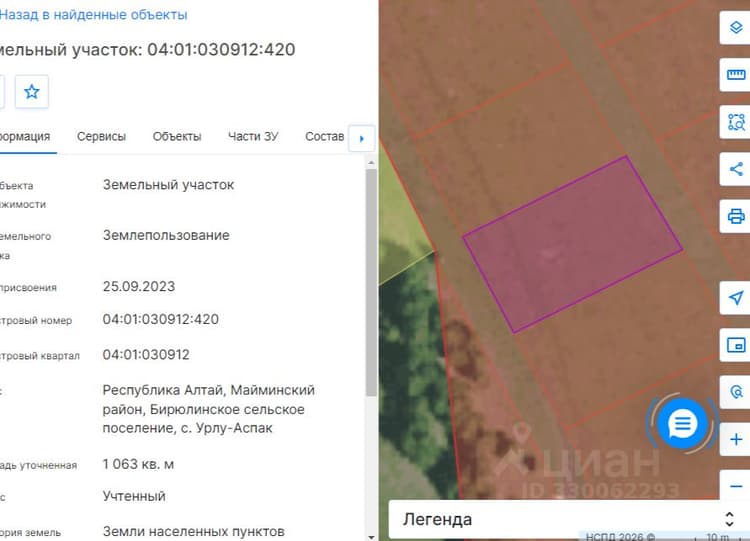Click the Земельный участок type value
Image resolution: width=750 pixels, height=541 pixels.
tap(168, 185)
